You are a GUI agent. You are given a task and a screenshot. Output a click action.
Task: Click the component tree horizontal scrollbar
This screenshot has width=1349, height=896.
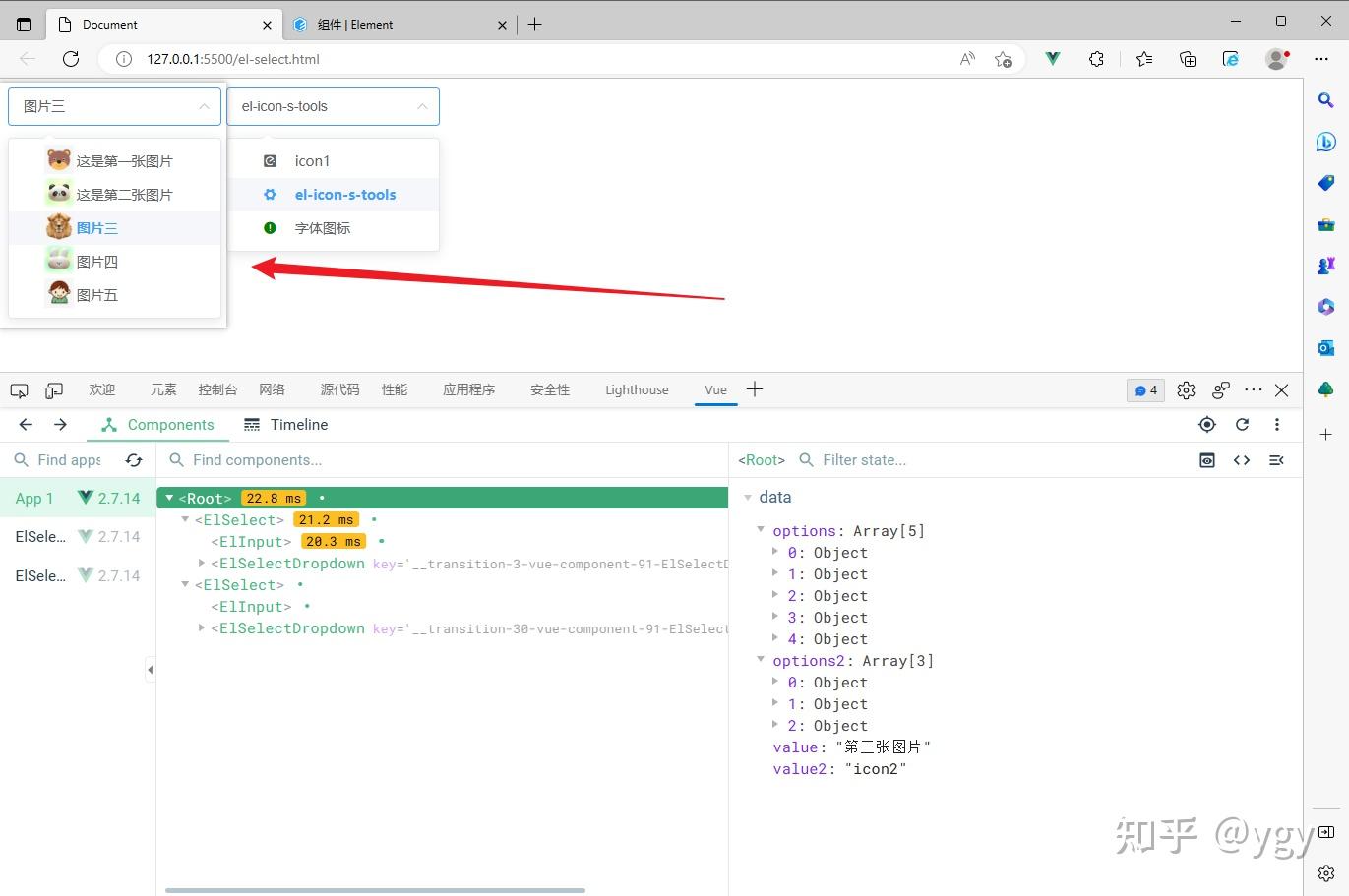click(375, 890)
